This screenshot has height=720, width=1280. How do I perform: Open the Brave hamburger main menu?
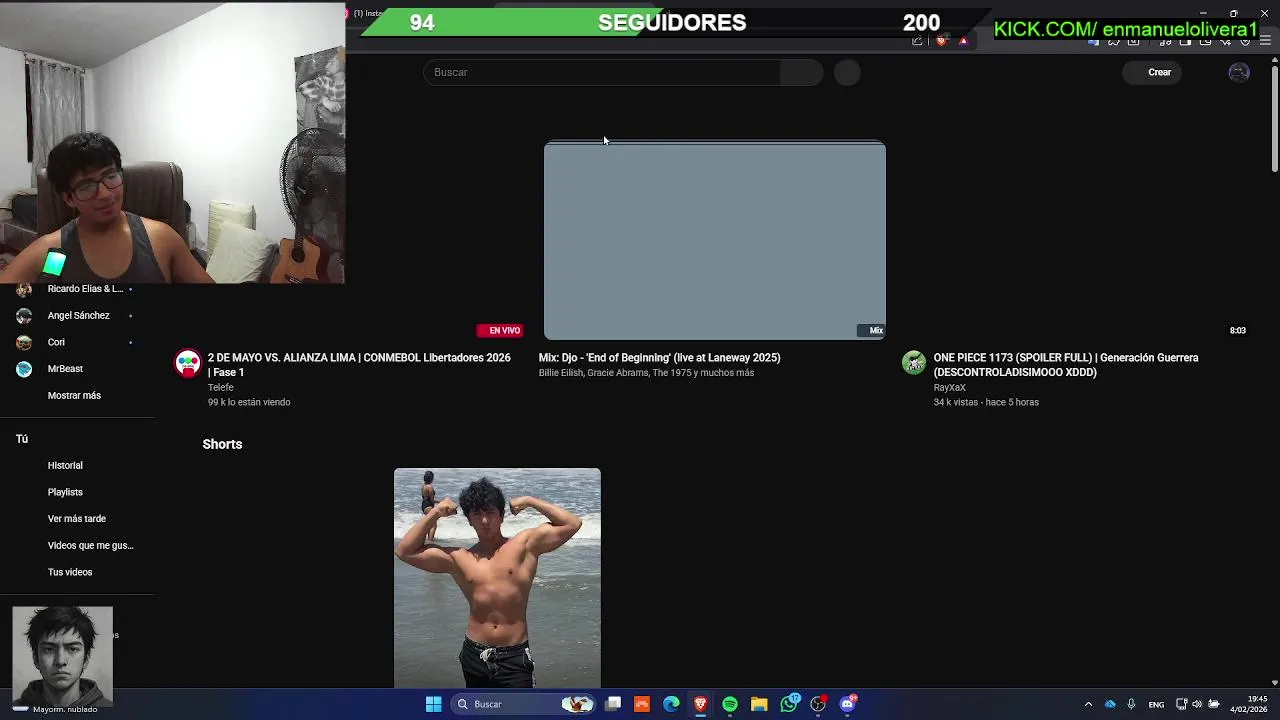click(1266, 41)
